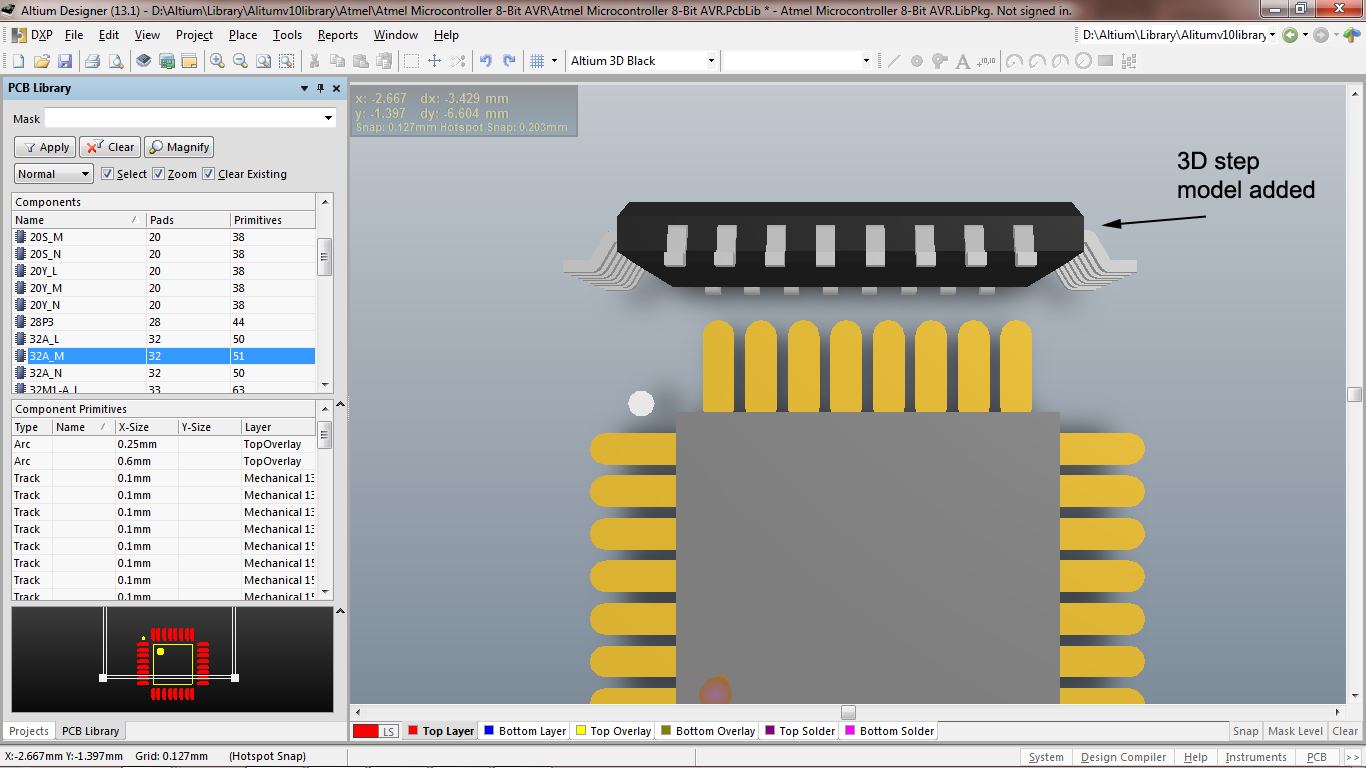Switch to the Projects panel tab
Image resolution: width=1366 pixels, height=768 pixels.
[29, 731]
